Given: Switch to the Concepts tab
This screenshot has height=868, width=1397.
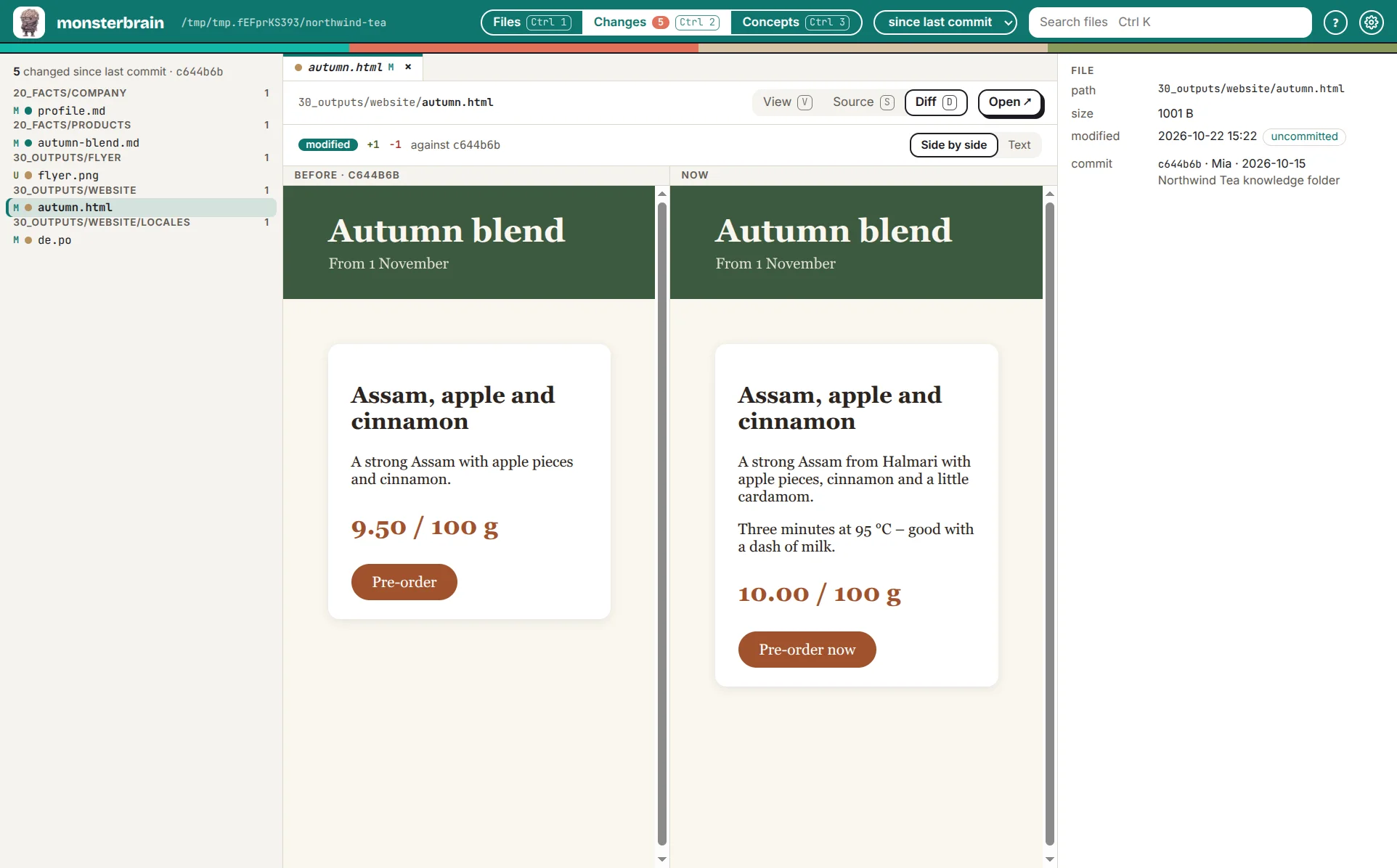Looking at the screenshot, I should point(796,22).
